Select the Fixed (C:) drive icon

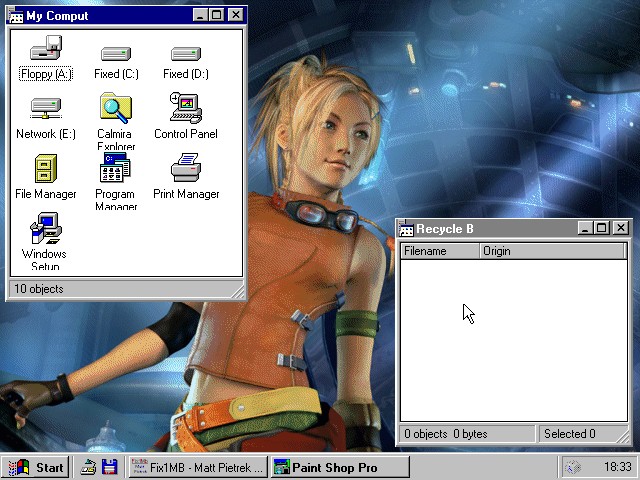click(116, 52)
